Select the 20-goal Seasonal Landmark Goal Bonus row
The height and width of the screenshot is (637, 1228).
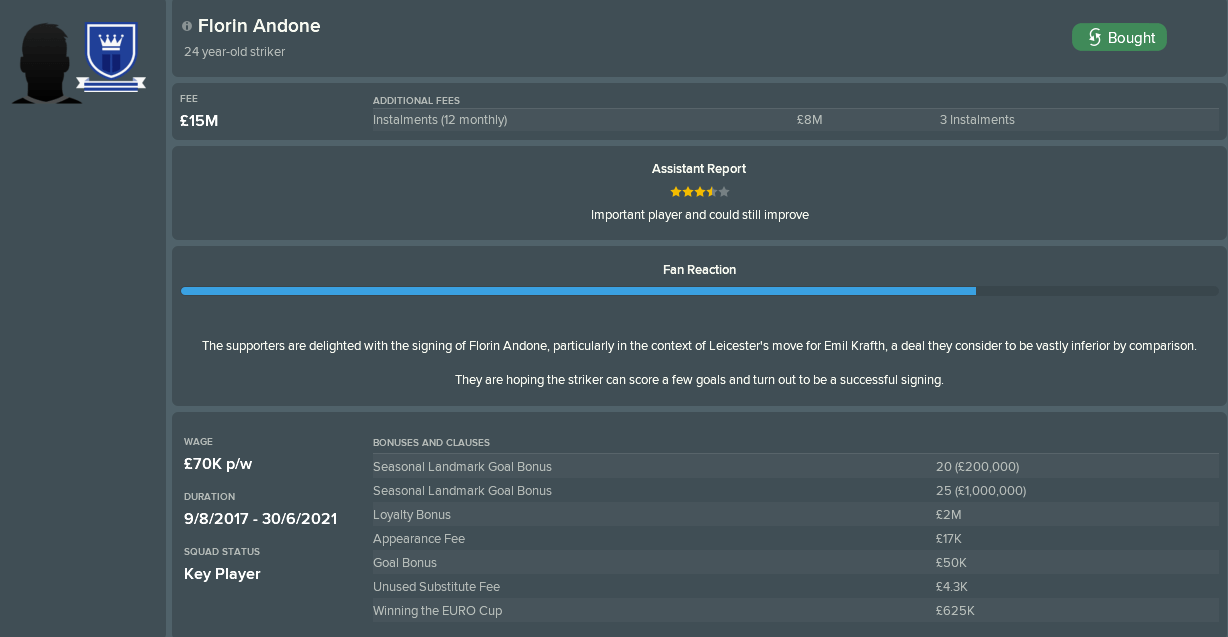(x=796, y=467)
